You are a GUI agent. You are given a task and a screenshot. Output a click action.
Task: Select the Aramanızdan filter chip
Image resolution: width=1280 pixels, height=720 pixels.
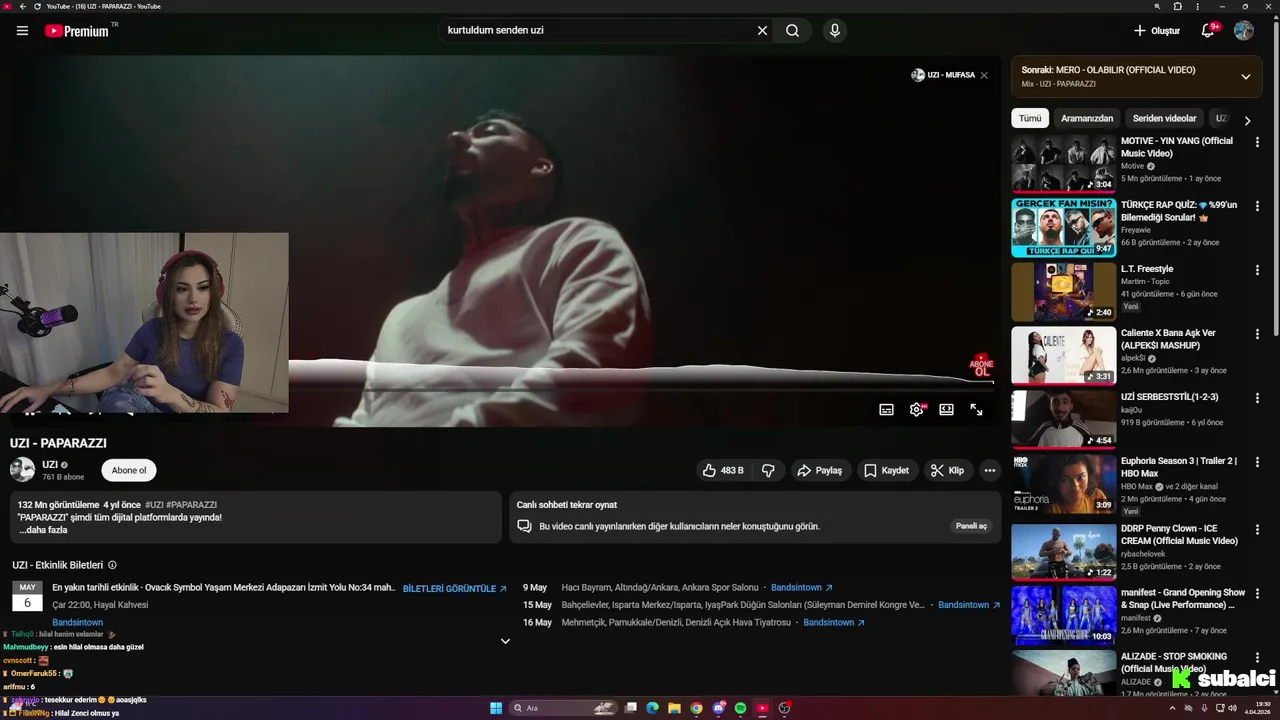(x=1087, y=118)
